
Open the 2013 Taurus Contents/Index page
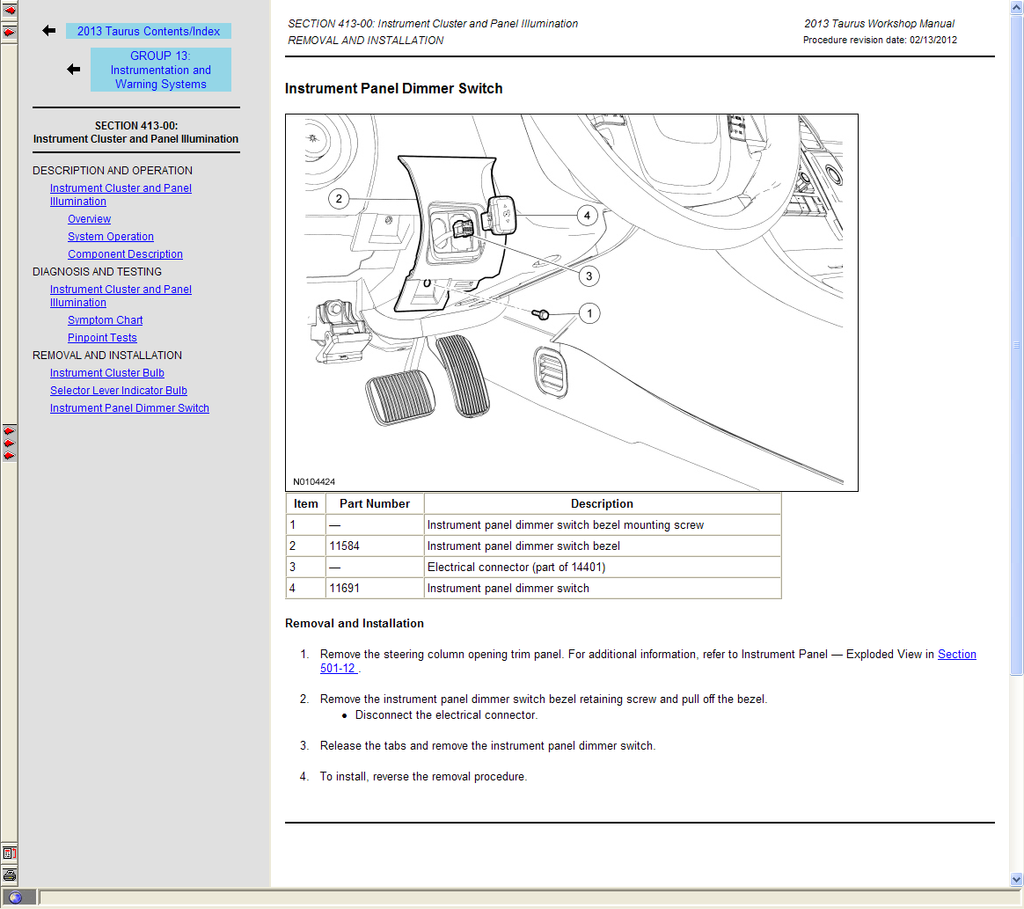(148, 31)
